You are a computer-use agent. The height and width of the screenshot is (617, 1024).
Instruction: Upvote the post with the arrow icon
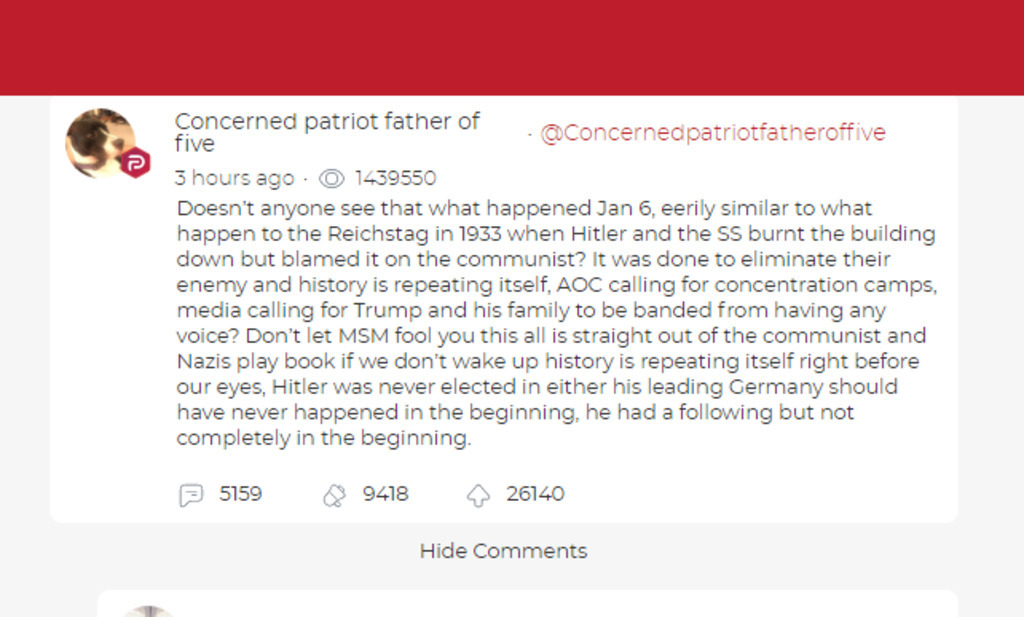478,495
